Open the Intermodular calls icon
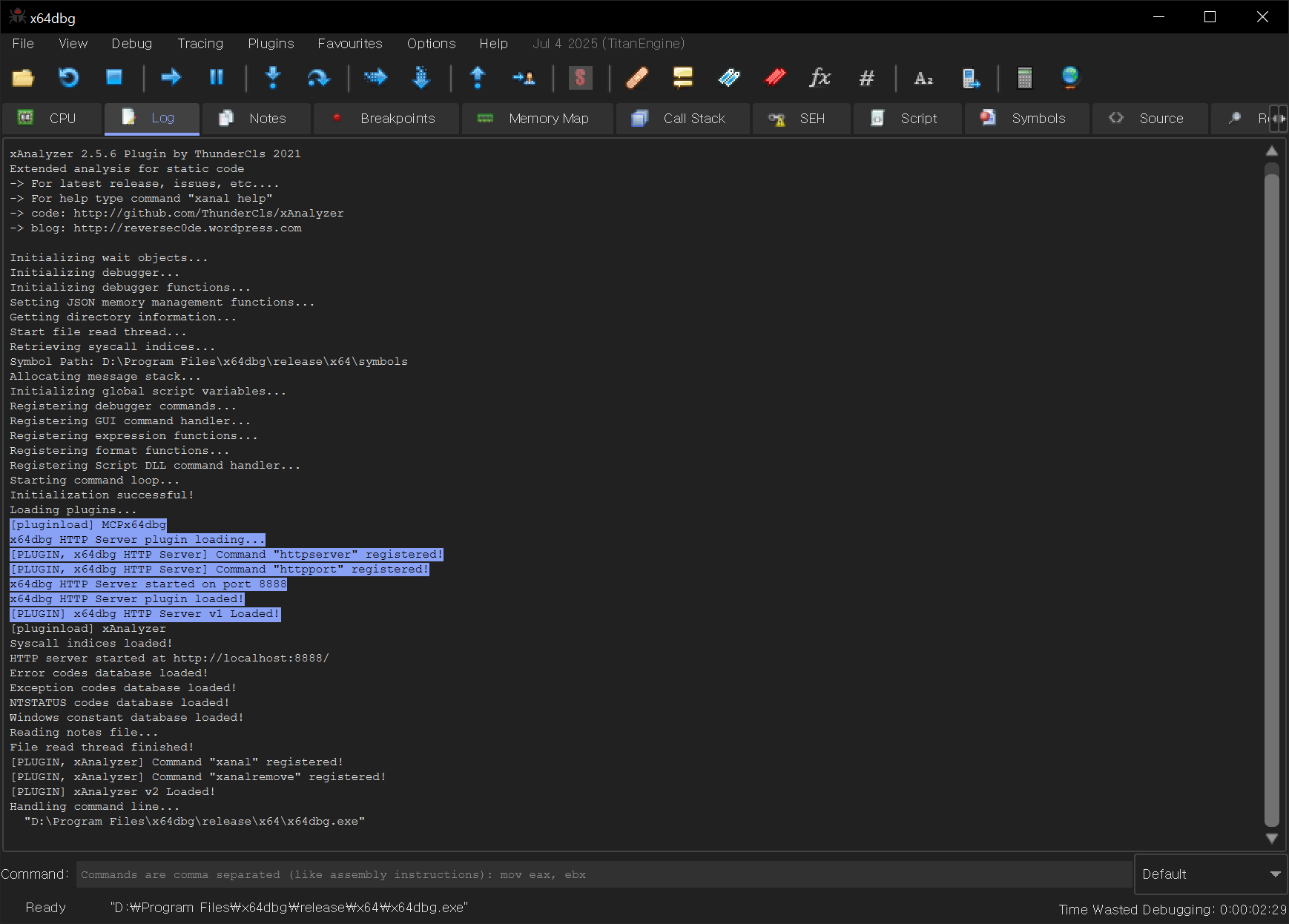The image size is (1289, 924). 970,77
